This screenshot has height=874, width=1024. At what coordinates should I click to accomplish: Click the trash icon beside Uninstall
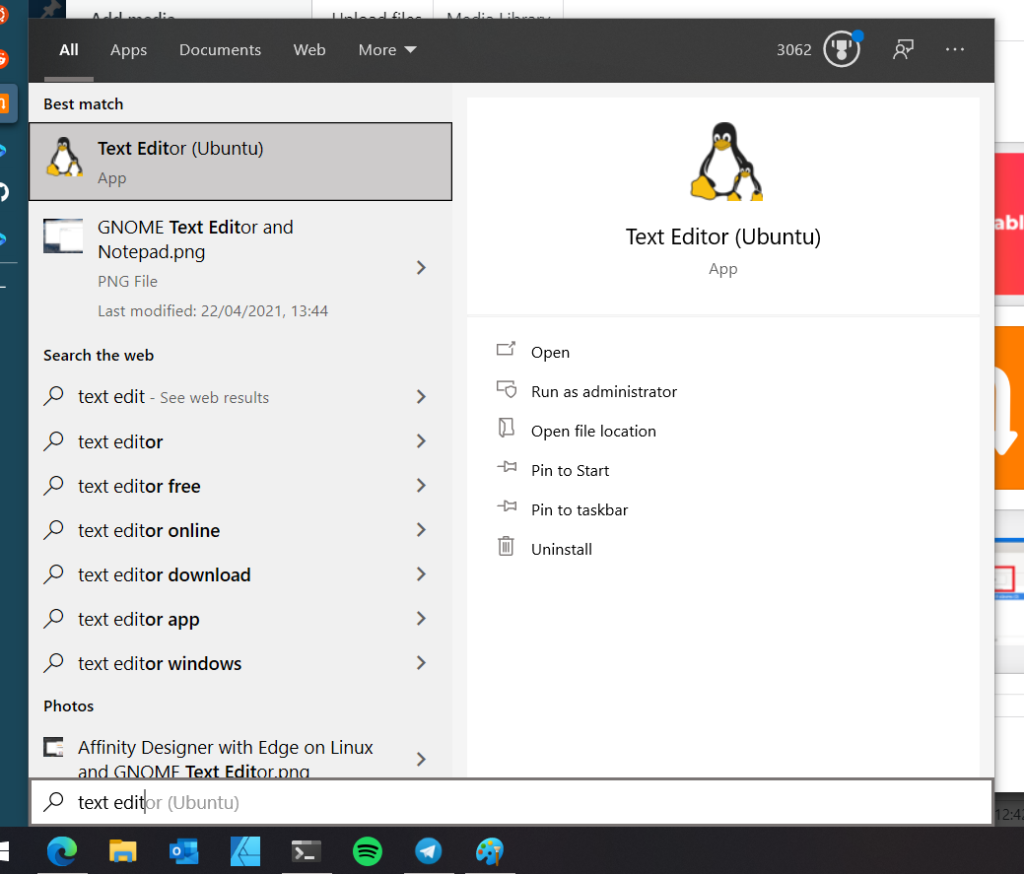pos(506,546)
